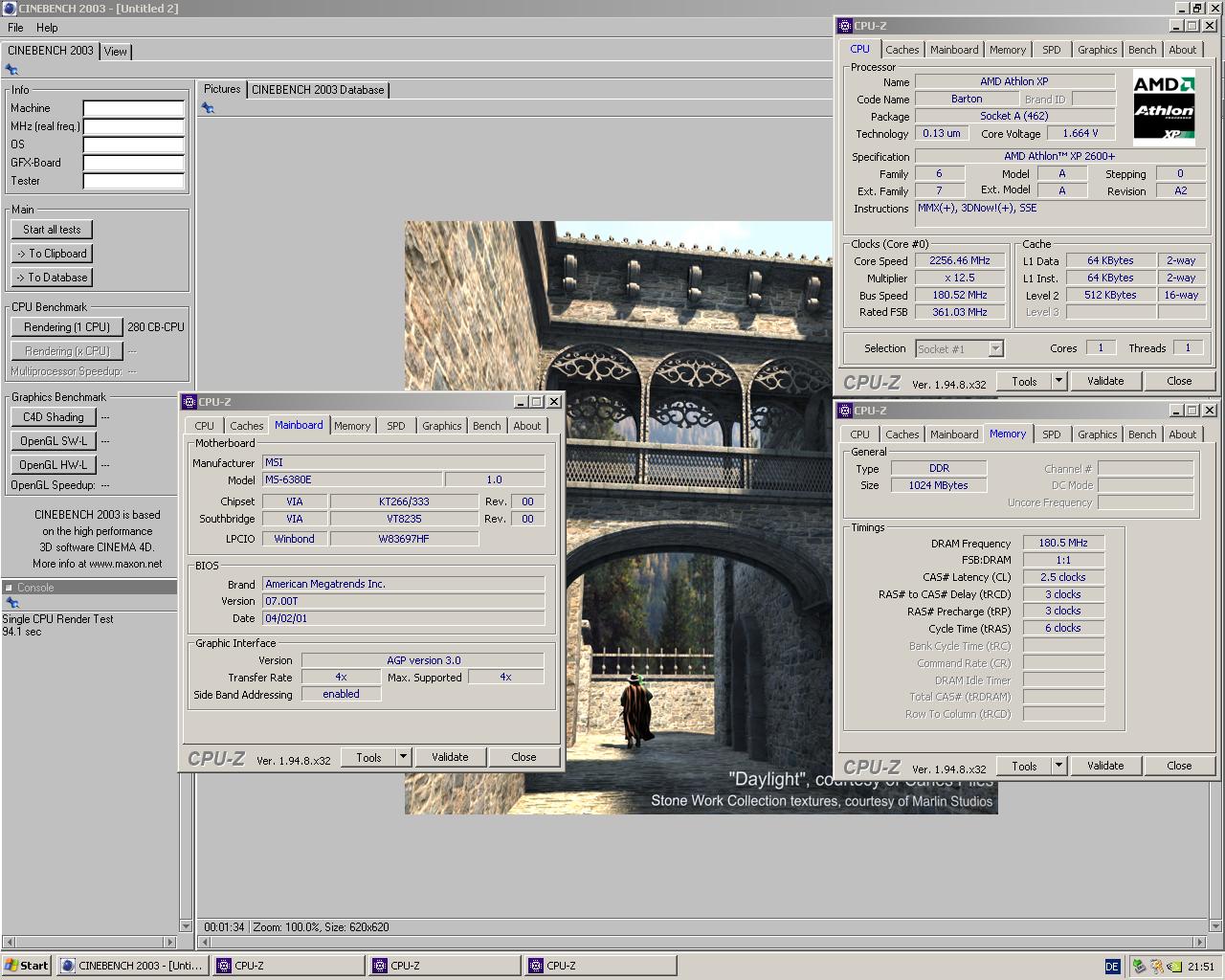The height and width of the screenshot is (980, 1225).
Task: Click the Machine input field
Action: pyautogui.click(x=133, y=108)
